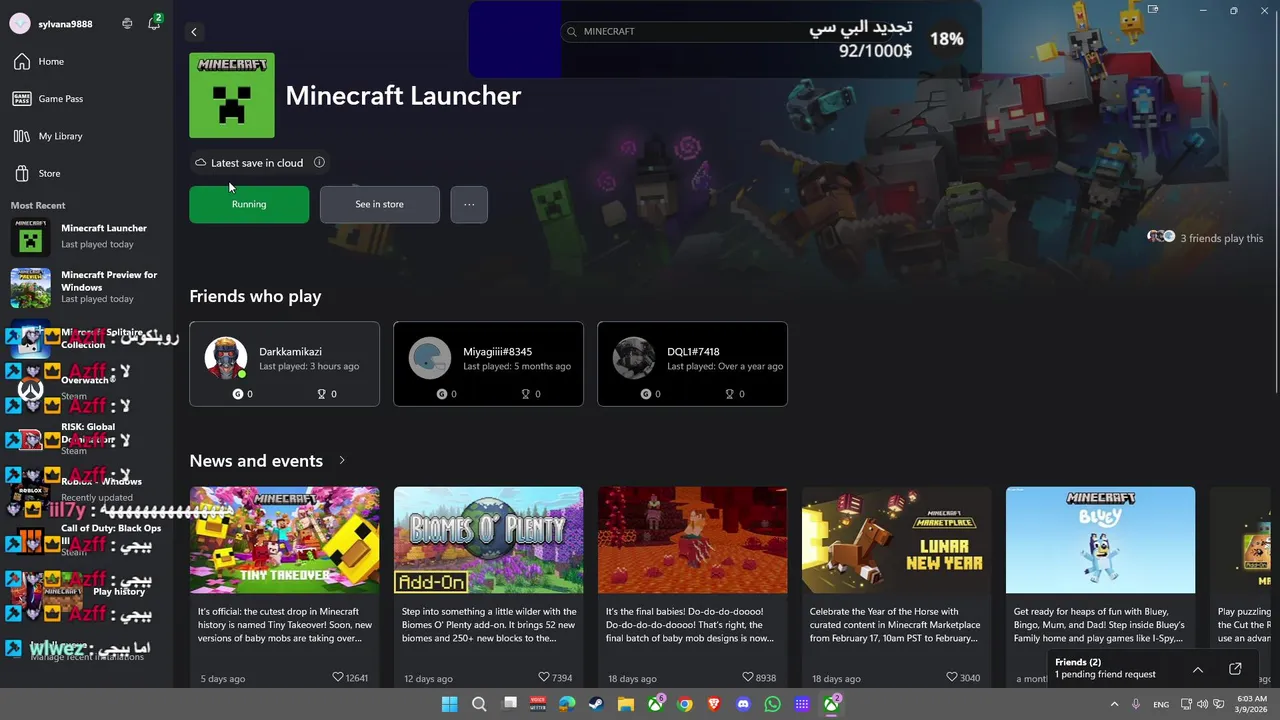Click Darkkamikazi's avatar picture
Screen dimensions: 1280x720
[226, 359]
